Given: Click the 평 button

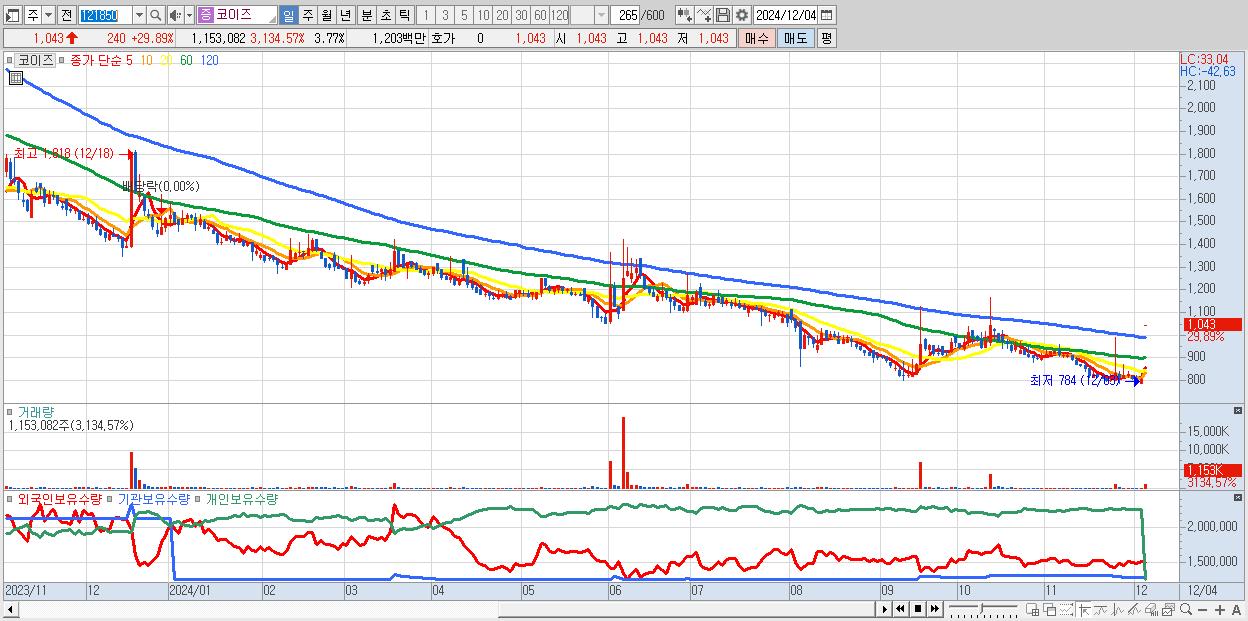Looking at the screenshot, I should (826, 38).
